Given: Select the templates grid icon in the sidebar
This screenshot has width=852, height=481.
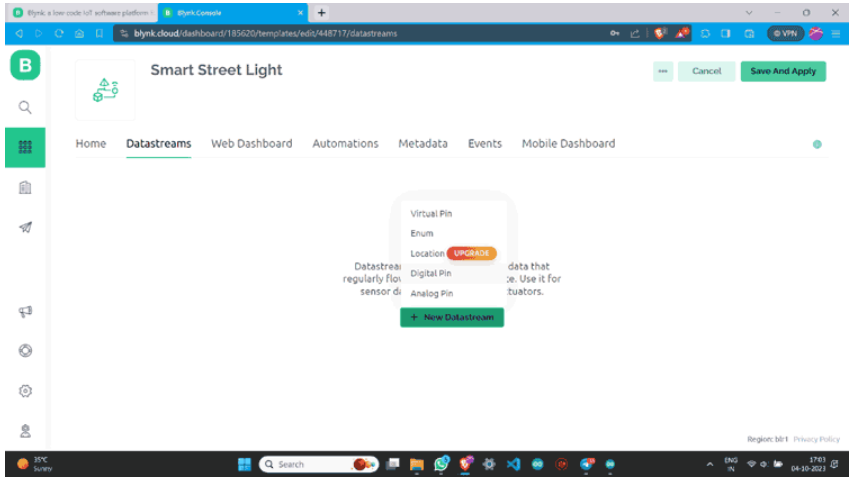Looking at the screenshot, I should click(x=25, y=147).
